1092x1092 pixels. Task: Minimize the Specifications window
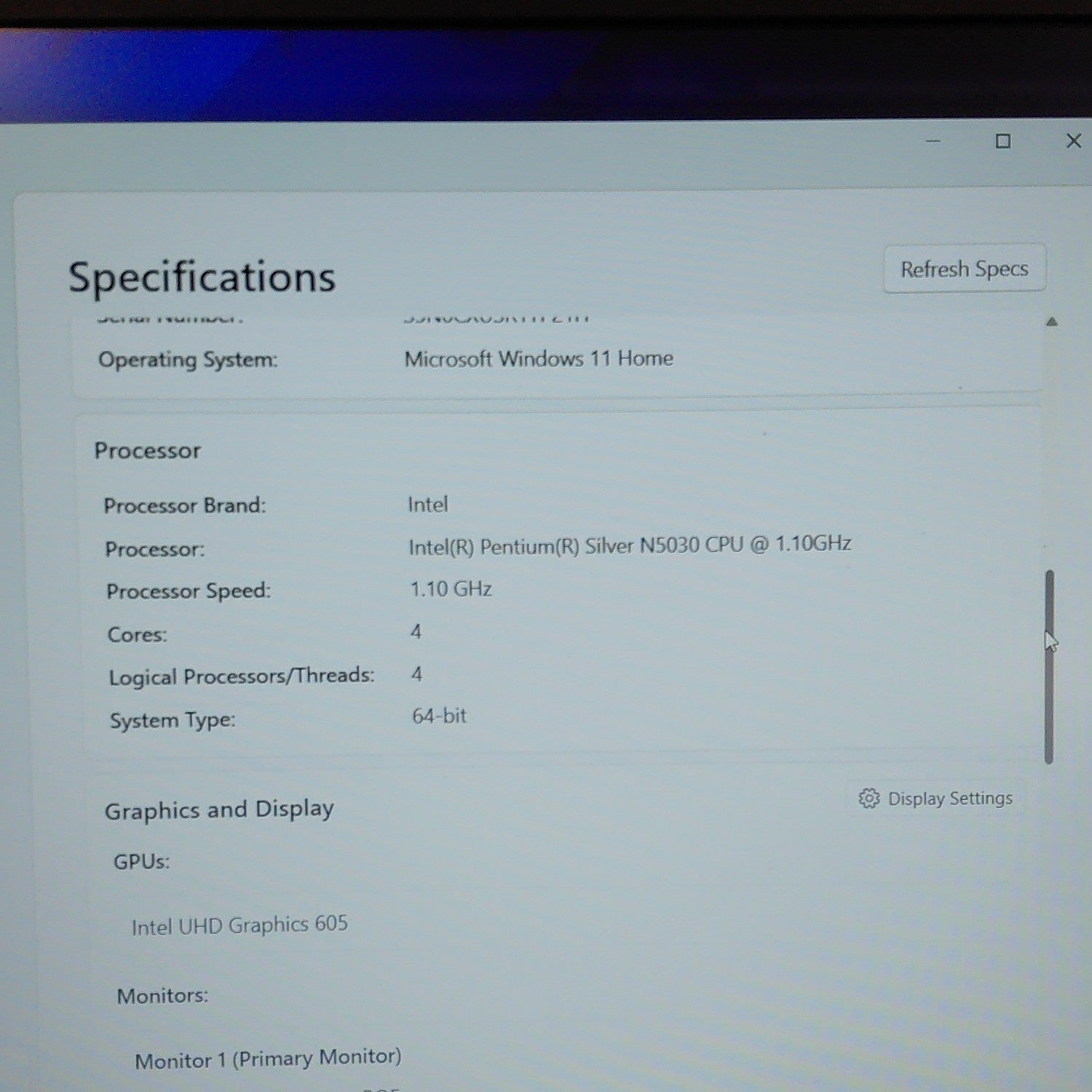(x=933, y=141)
